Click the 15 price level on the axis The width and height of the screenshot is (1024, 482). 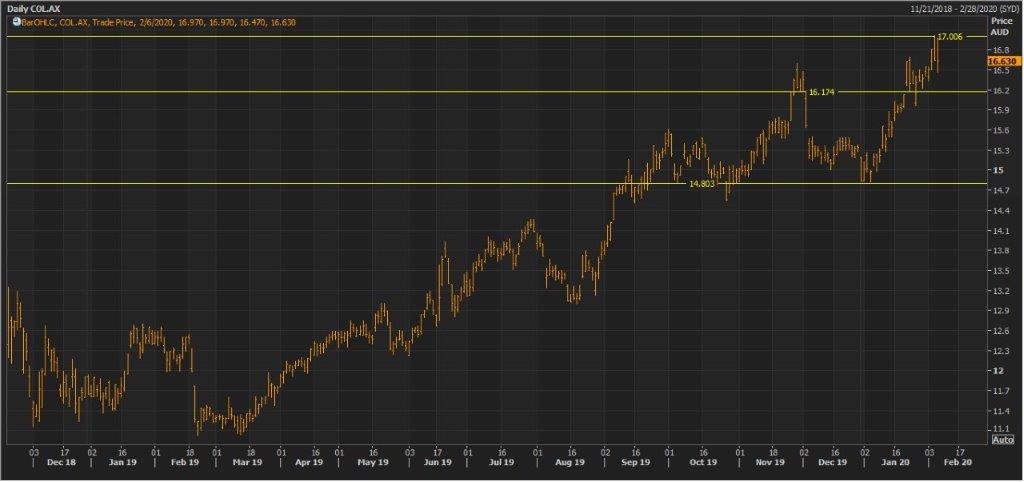pos(996,170)
